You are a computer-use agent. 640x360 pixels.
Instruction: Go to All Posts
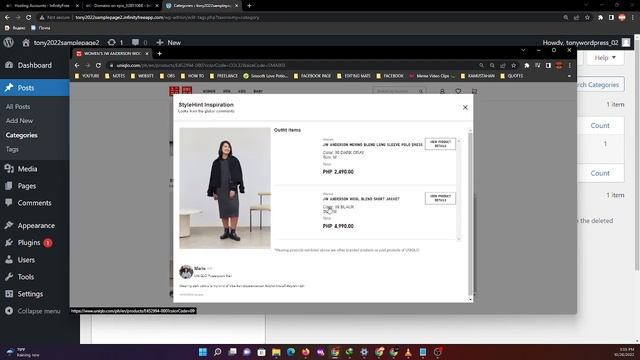(18, 107)
